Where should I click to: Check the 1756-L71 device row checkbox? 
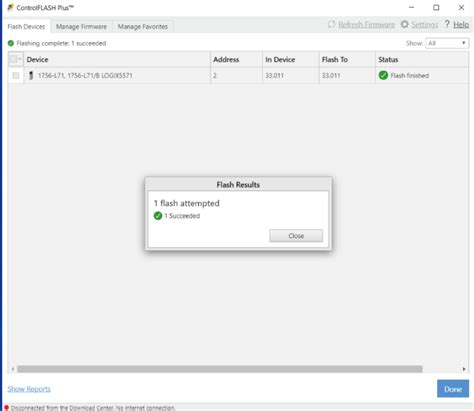(16, 76)
